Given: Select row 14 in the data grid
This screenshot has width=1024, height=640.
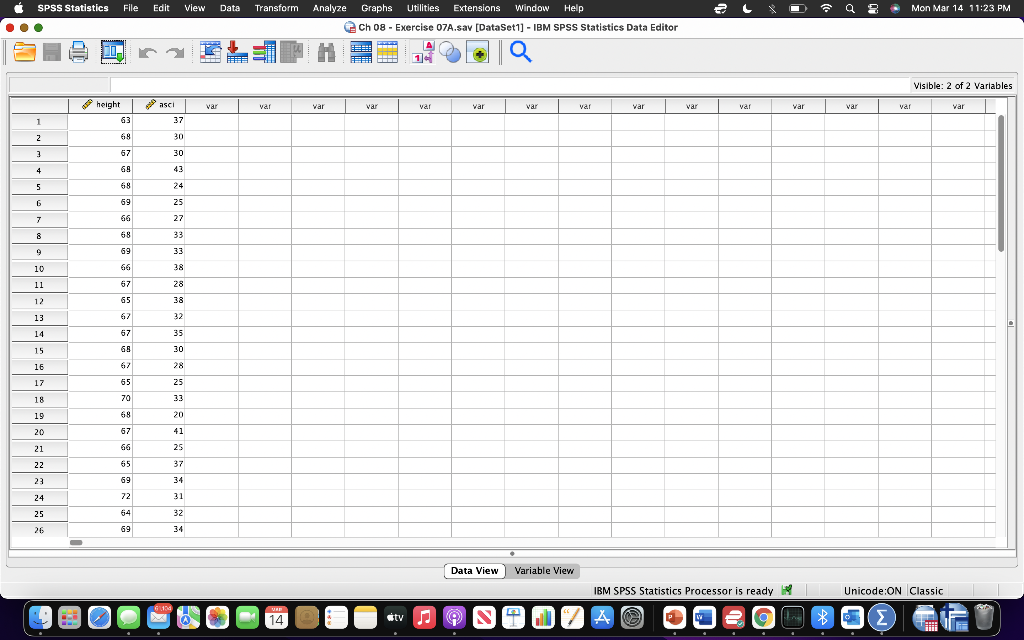Looking at the screenshot, I should click(39, 334).
